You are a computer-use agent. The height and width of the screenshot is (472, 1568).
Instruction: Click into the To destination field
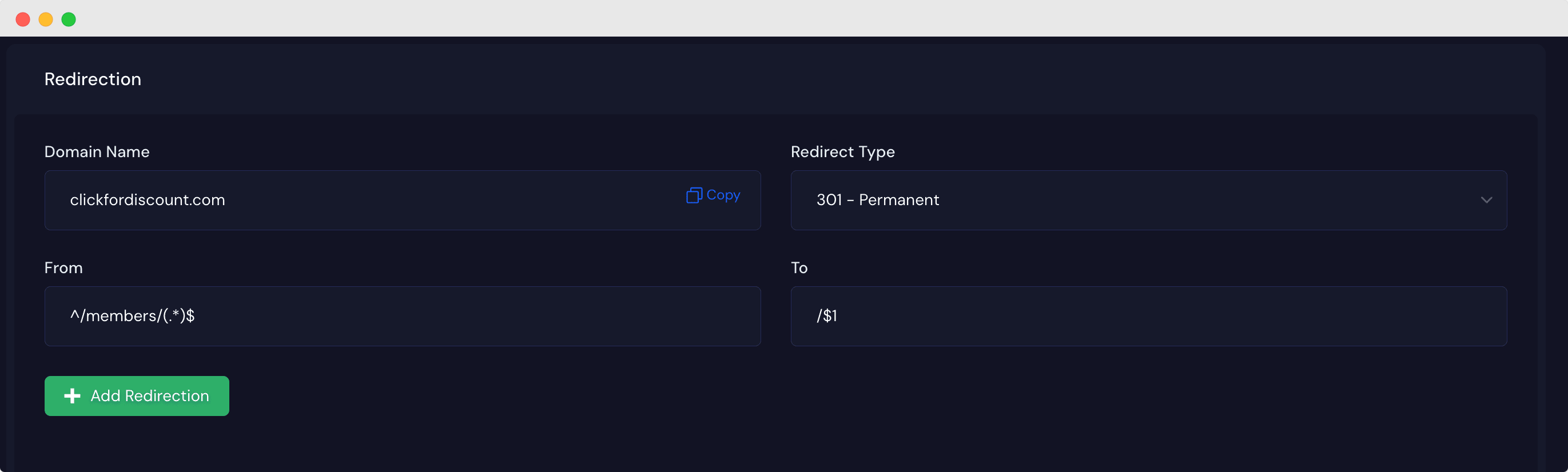coord(1148,317)
